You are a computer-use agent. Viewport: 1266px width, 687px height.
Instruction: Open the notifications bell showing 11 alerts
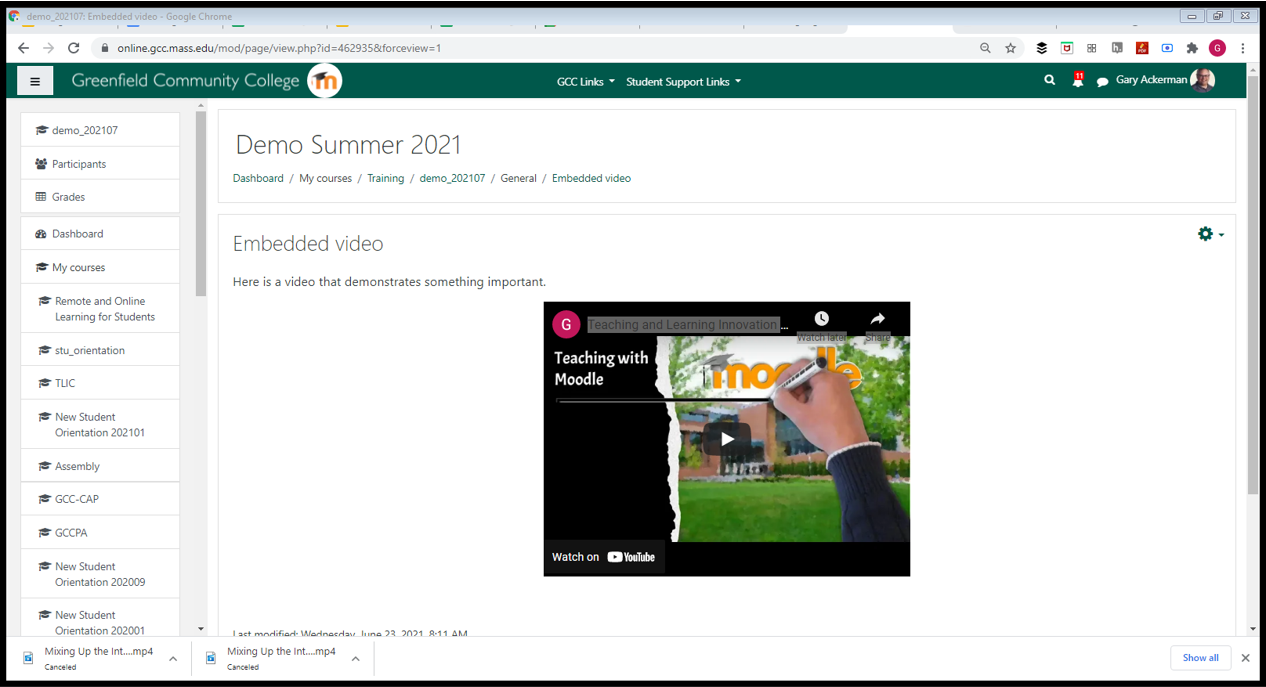1077,80
